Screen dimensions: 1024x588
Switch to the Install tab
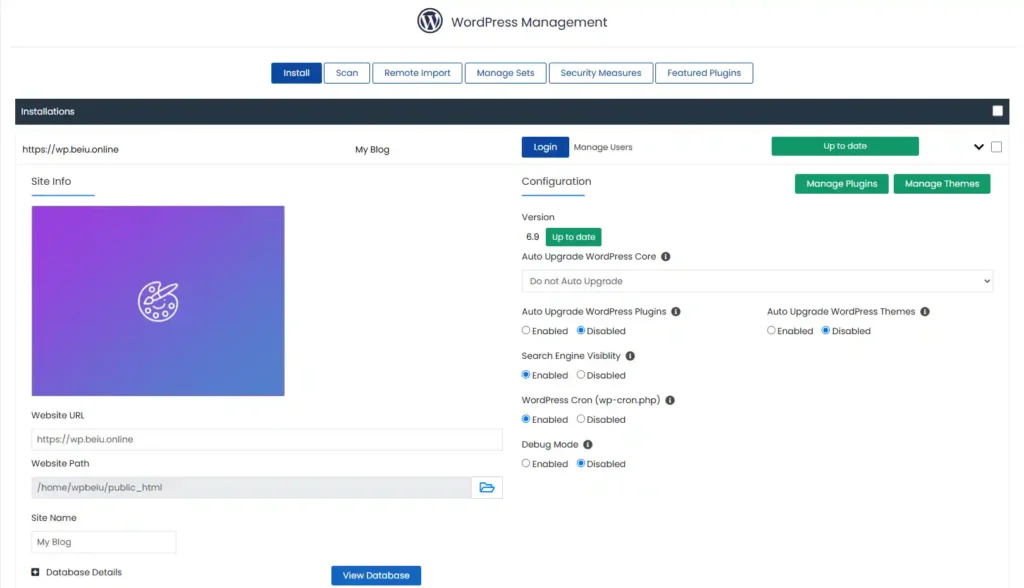pos(296,73)
